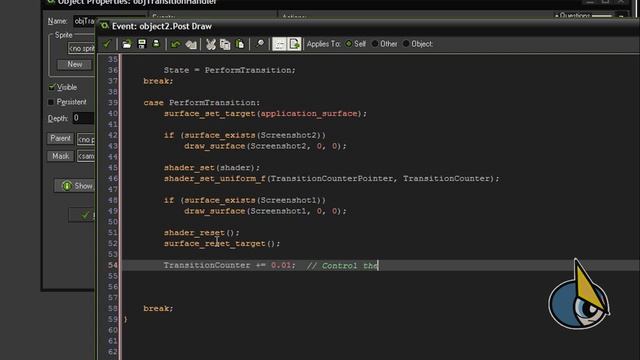Save code to file icon
The height and width of the screenshot is (360, 640).
click(x=142, y=44)
